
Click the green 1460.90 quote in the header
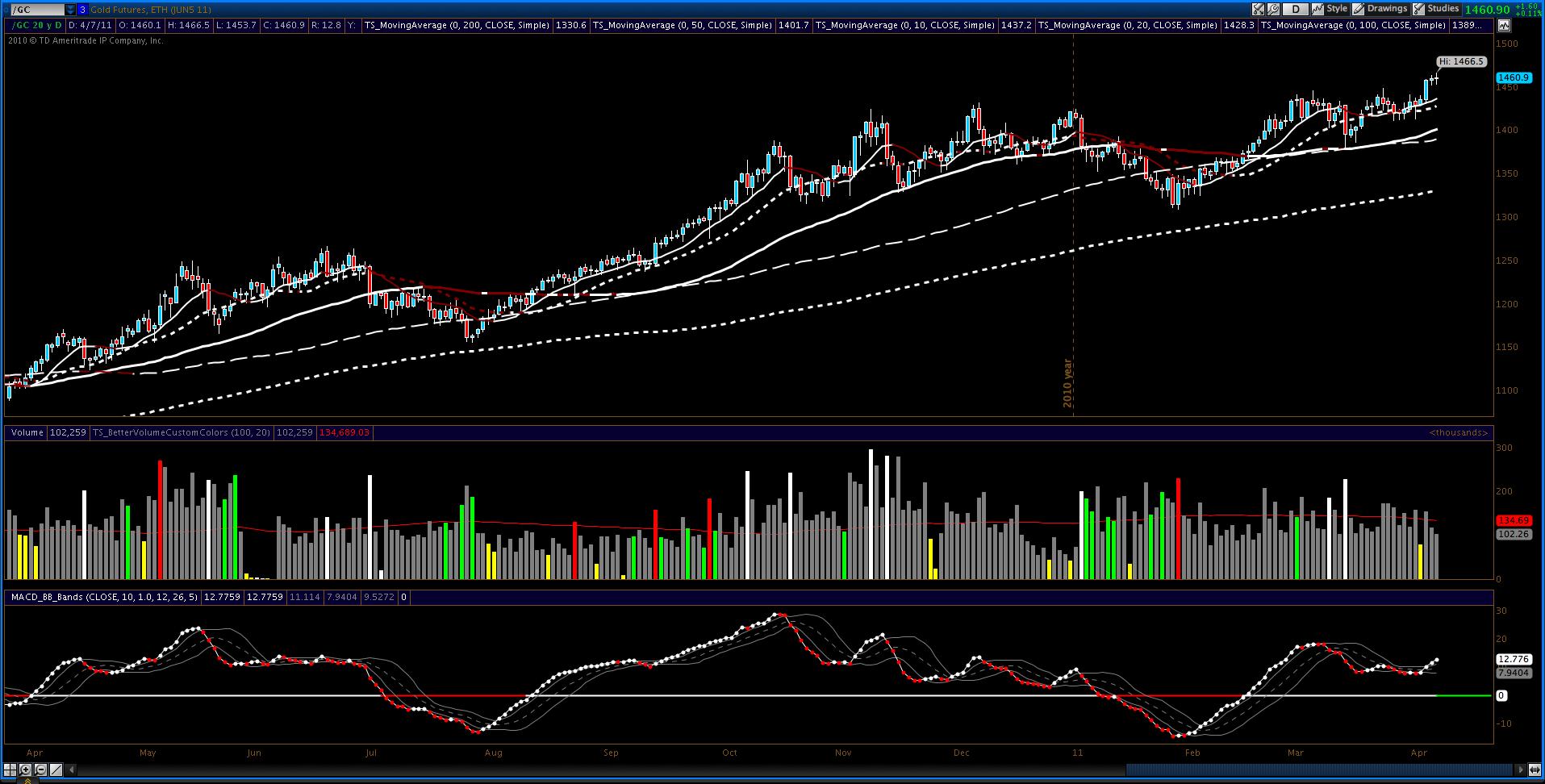(x=1487, y=10)
